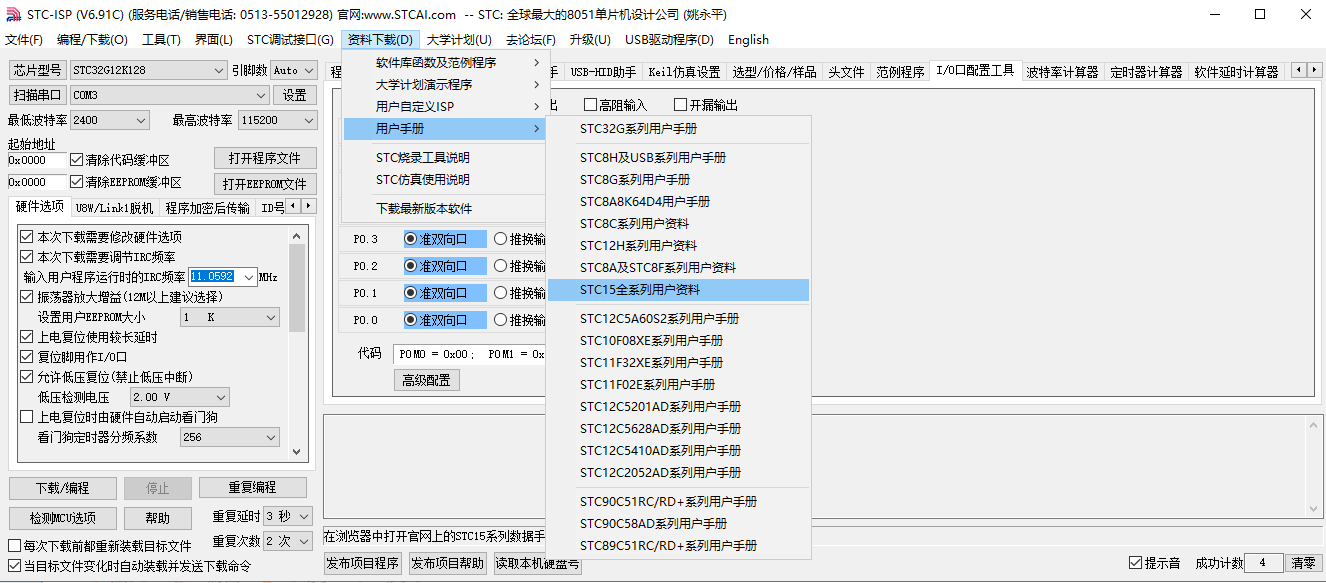Click the 成功计数 value field
This screenshot has height=583, width=1326.
(1263, 563)
